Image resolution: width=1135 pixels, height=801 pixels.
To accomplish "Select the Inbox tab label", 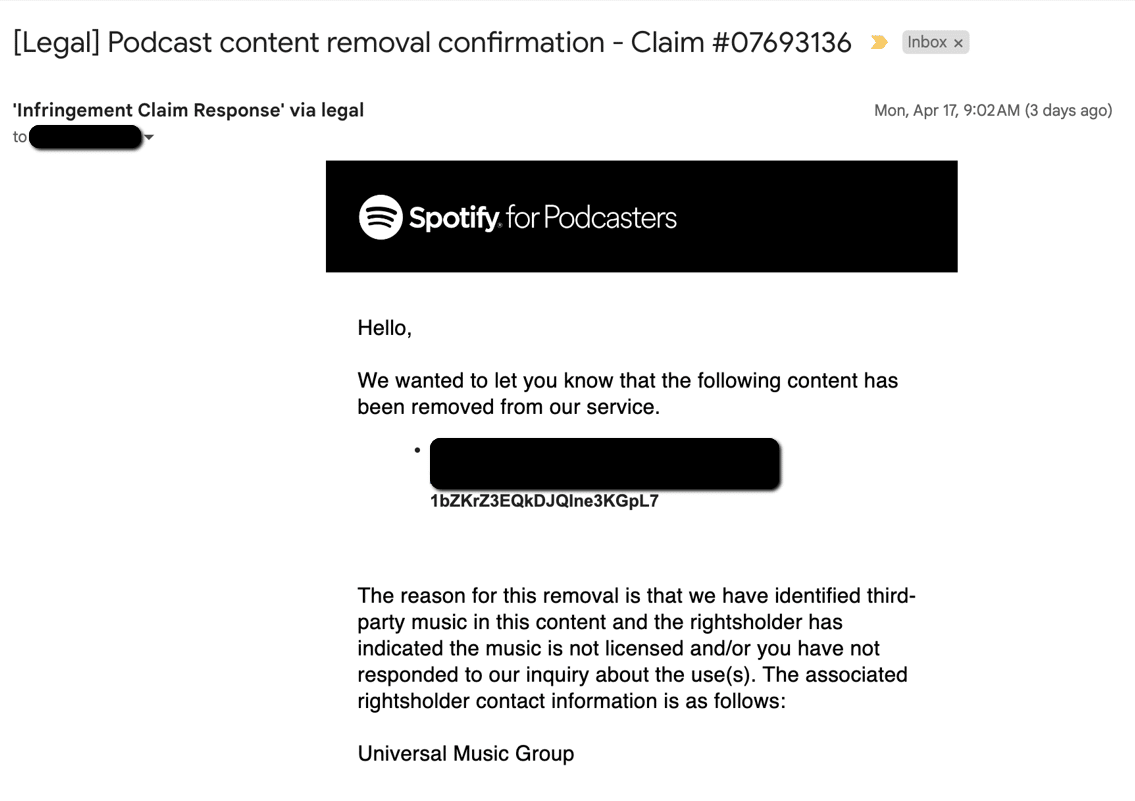I will point(928,42).
